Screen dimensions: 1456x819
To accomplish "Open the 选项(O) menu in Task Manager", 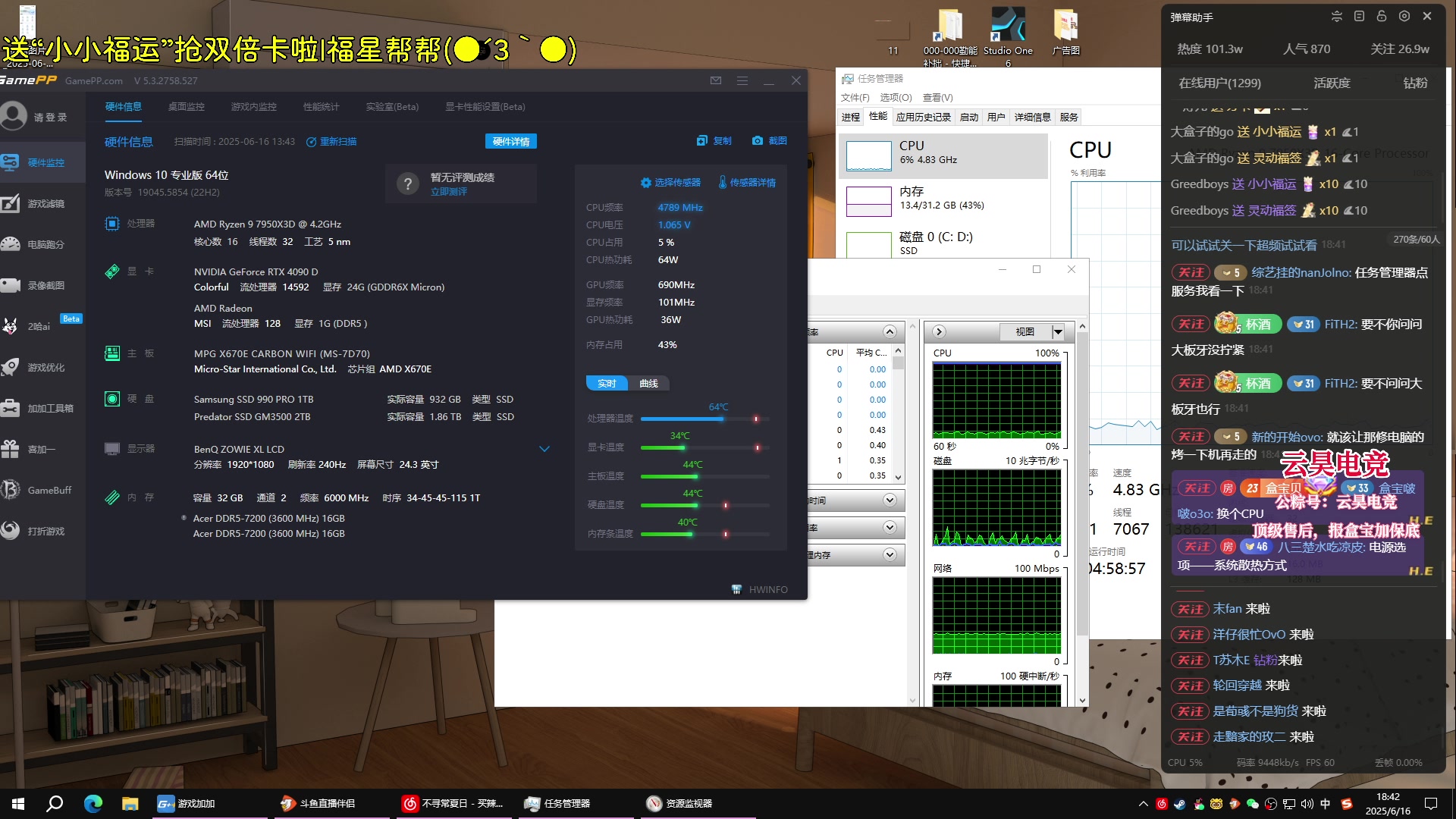I will coord(896,98).
